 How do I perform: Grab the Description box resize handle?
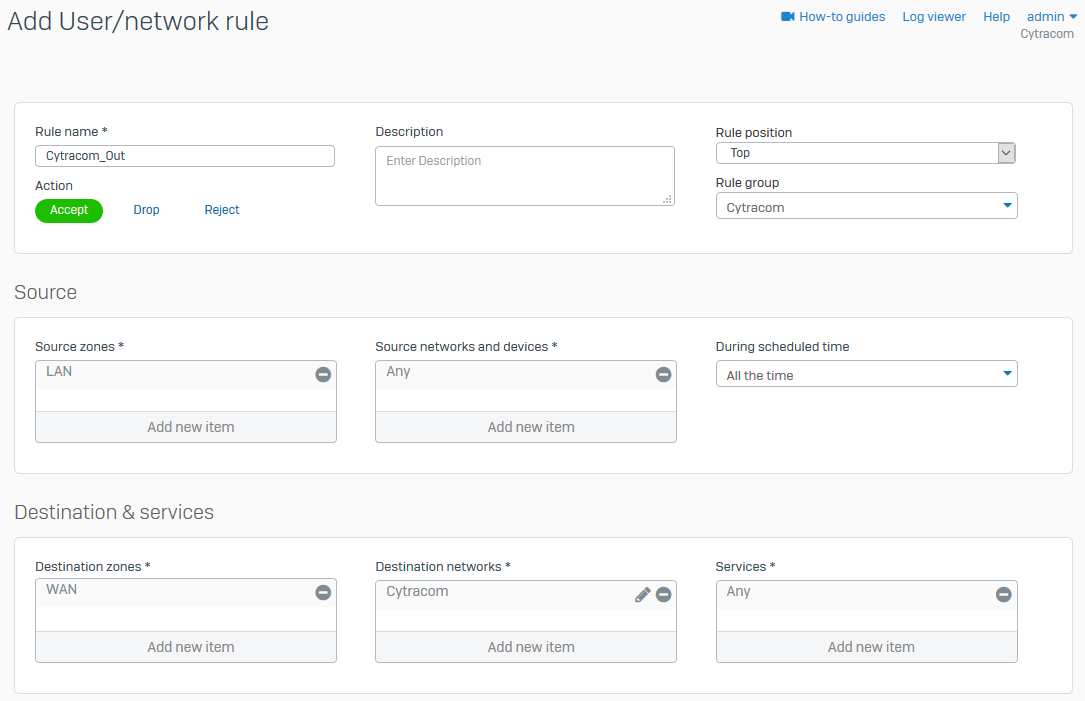[x=668, y=199]
